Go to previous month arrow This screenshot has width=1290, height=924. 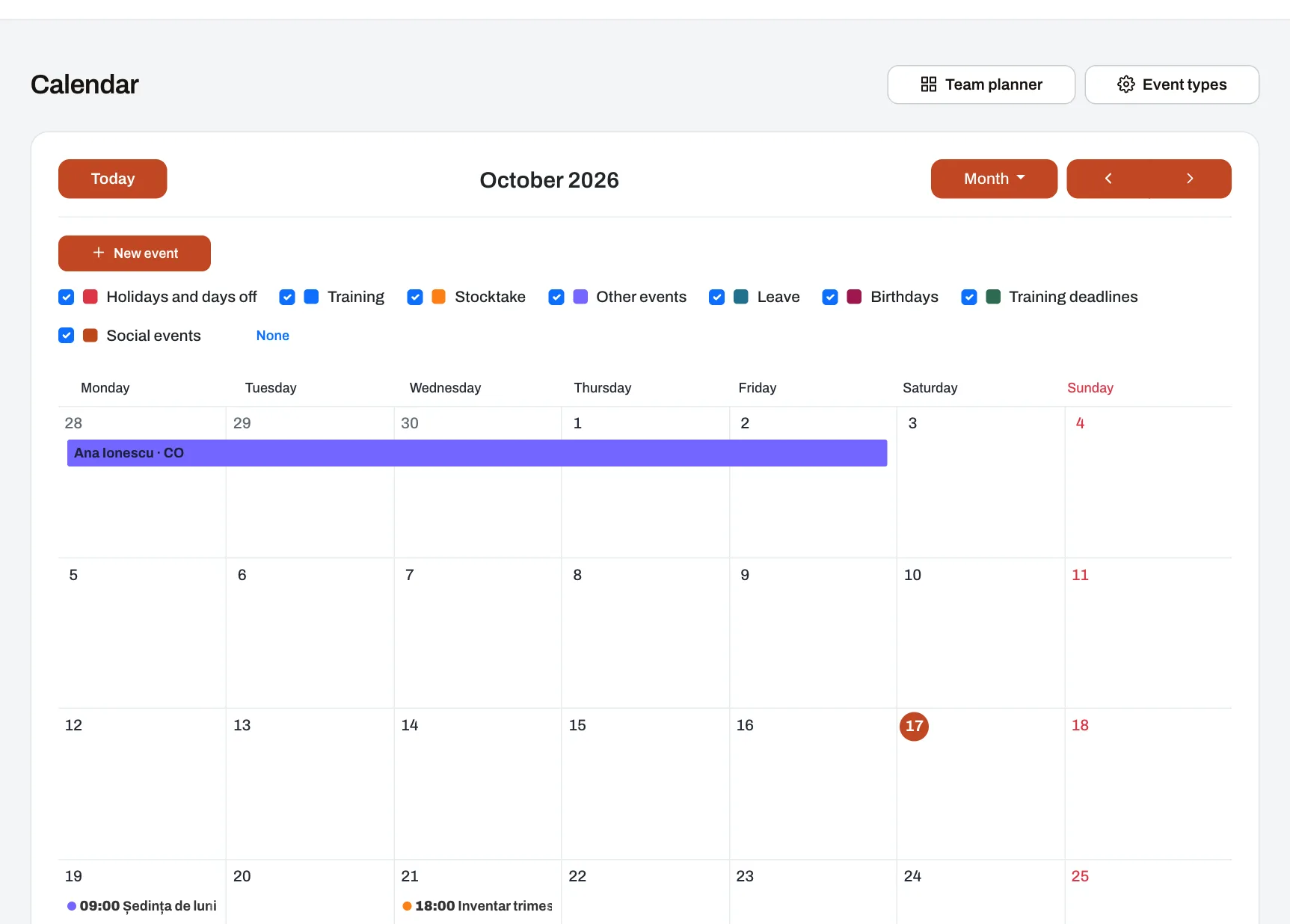(x=1108, y=179)
